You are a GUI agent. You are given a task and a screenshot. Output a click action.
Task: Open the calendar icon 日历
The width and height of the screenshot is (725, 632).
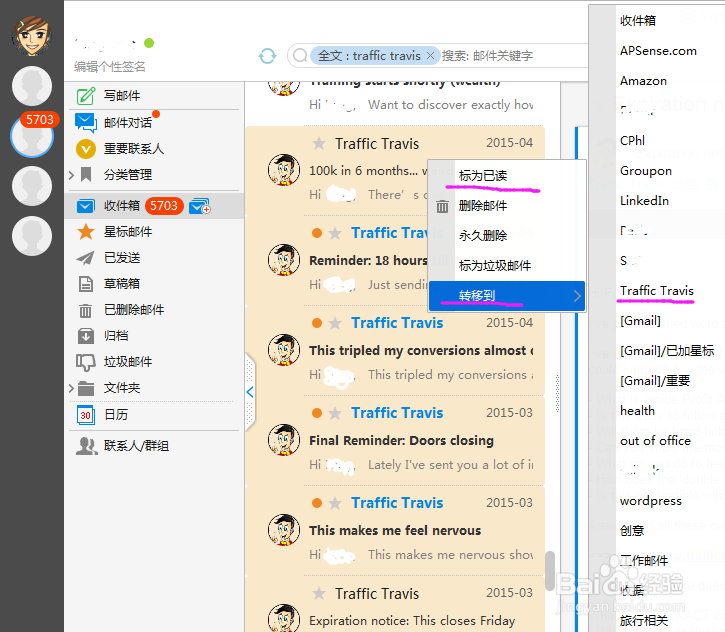coord(86,415)
